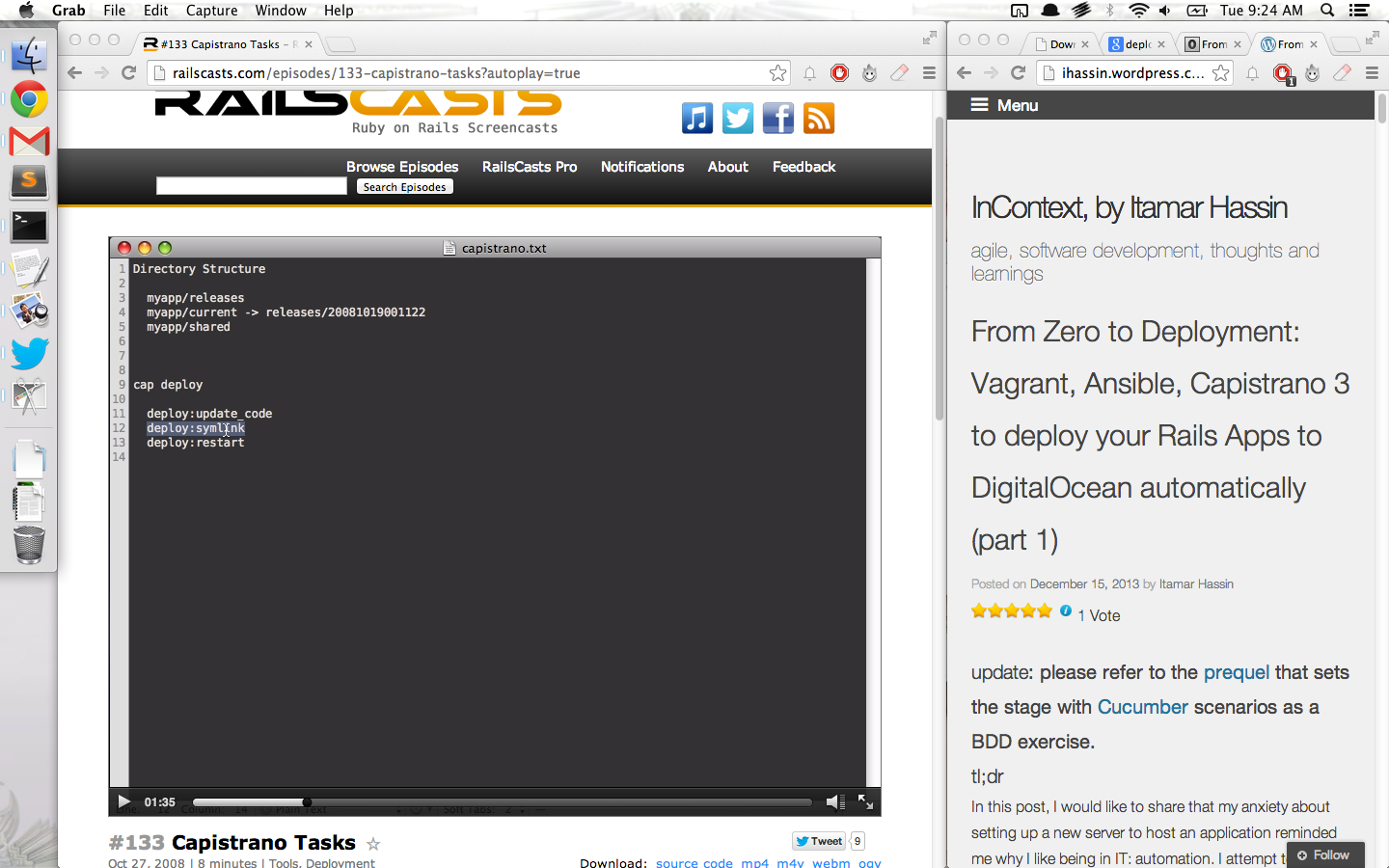Switch to the 'Dow' tab in right window
This screenshot has width=1389, height=868.
point(1062,44)
